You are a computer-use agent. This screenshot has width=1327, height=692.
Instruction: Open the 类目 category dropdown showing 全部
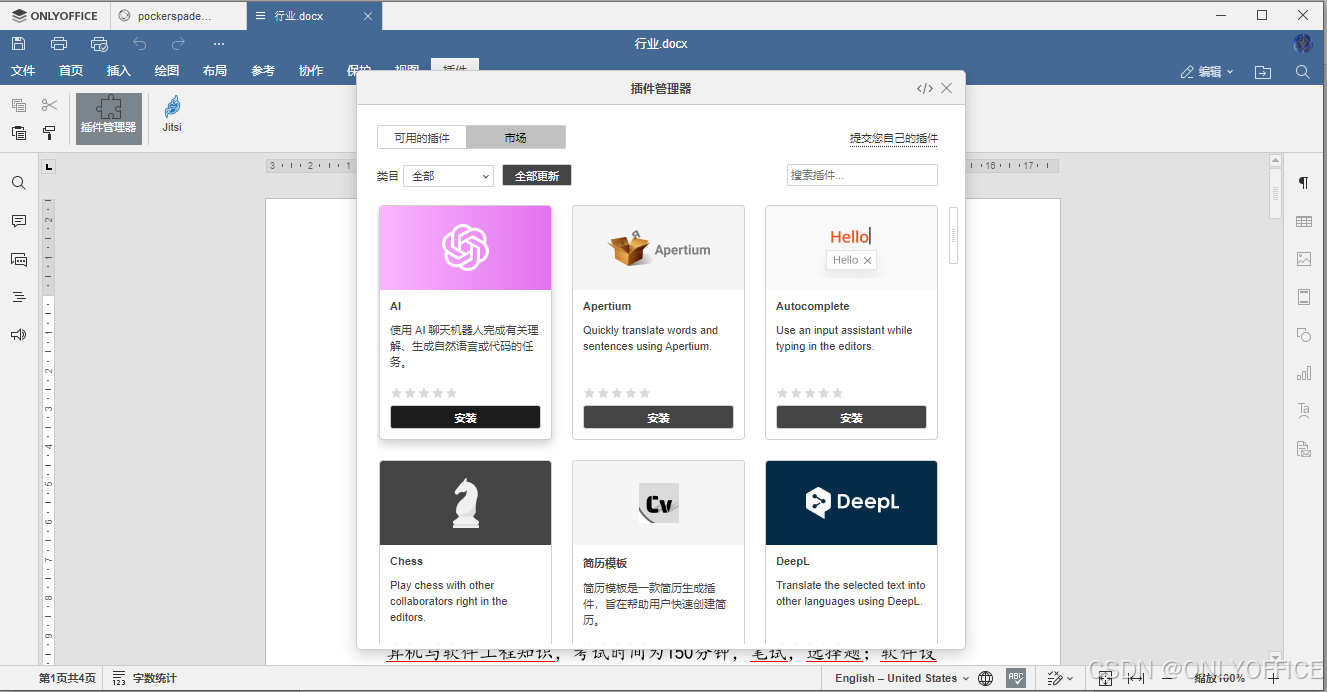pos(449,176)
